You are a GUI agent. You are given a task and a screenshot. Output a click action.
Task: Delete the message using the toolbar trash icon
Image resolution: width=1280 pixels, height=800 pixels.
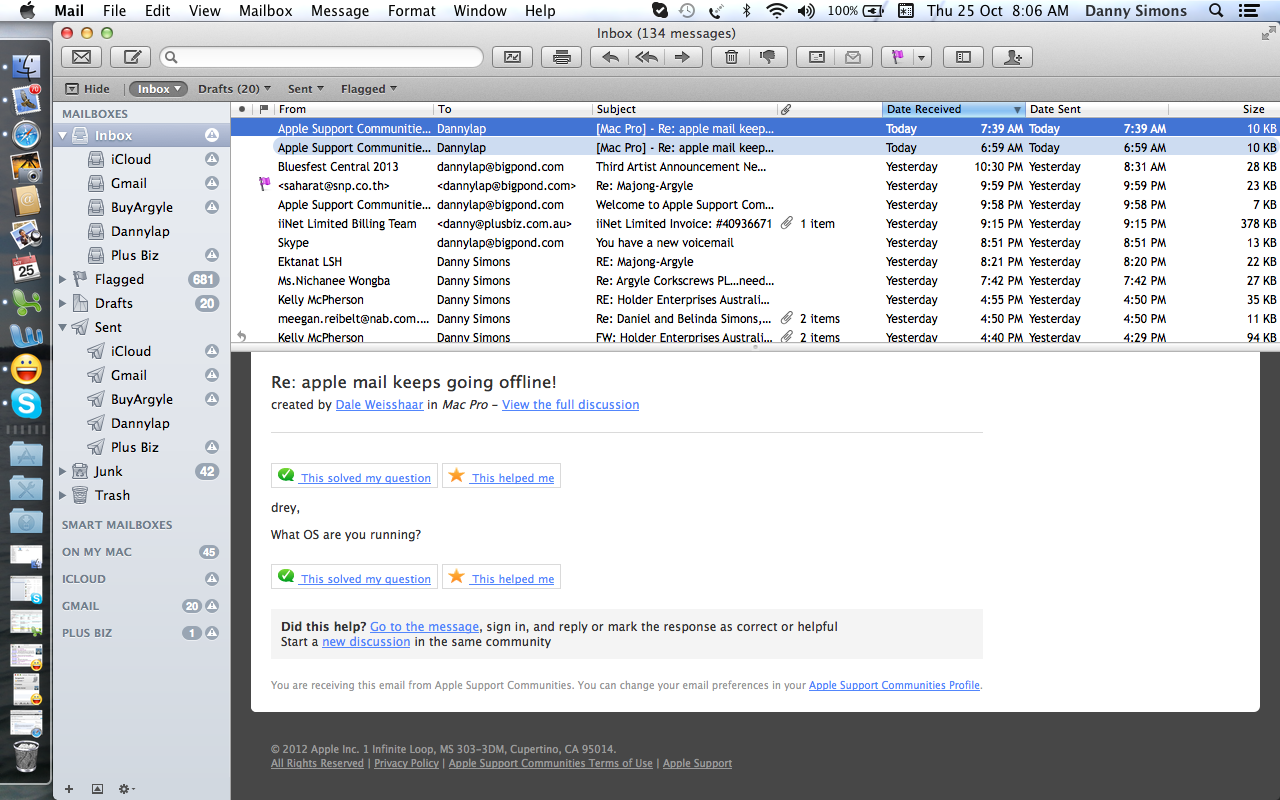point(731,57)
